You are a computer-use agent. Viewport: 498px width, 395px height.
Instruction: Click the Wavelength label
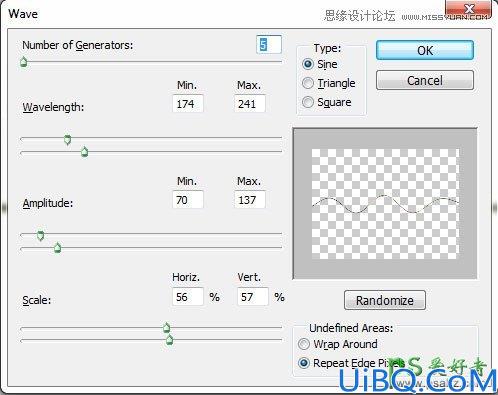53,107
